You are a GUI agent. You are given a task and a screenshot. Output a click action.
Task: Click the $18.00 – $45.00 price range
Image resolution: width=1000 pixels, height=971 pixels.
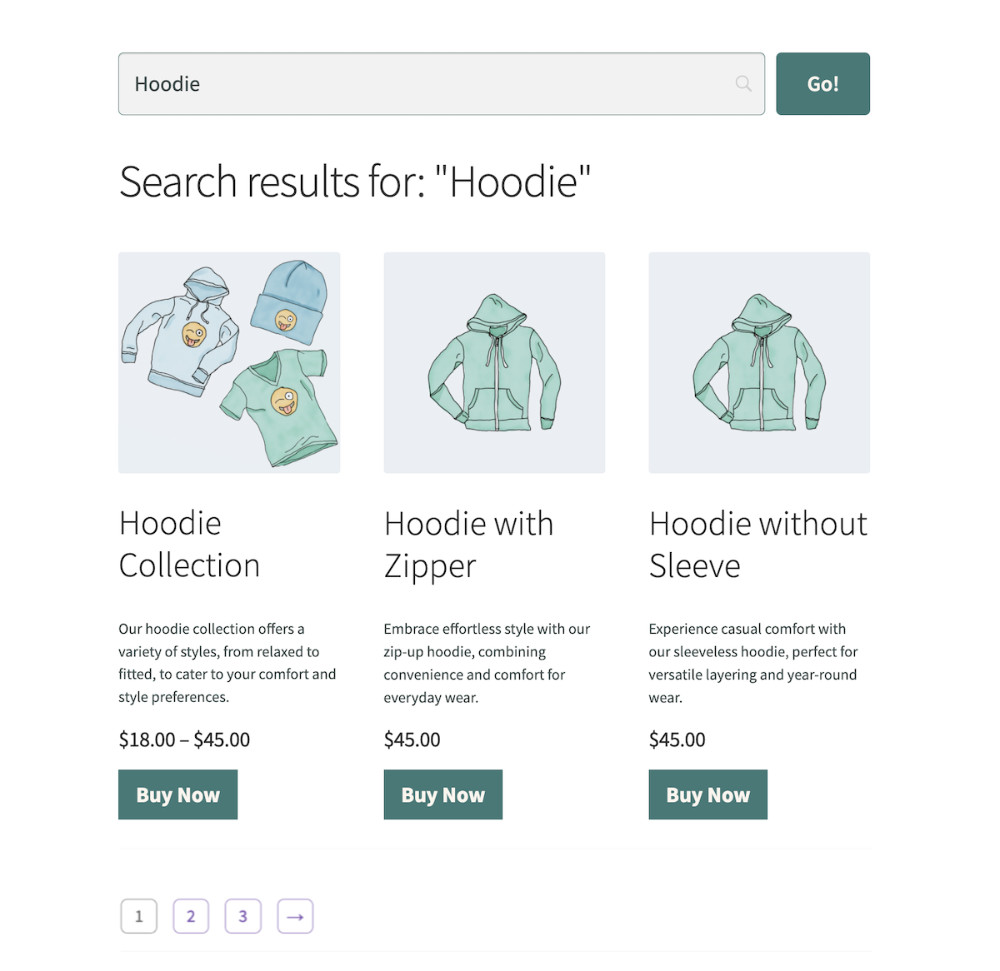click(186, 740)
